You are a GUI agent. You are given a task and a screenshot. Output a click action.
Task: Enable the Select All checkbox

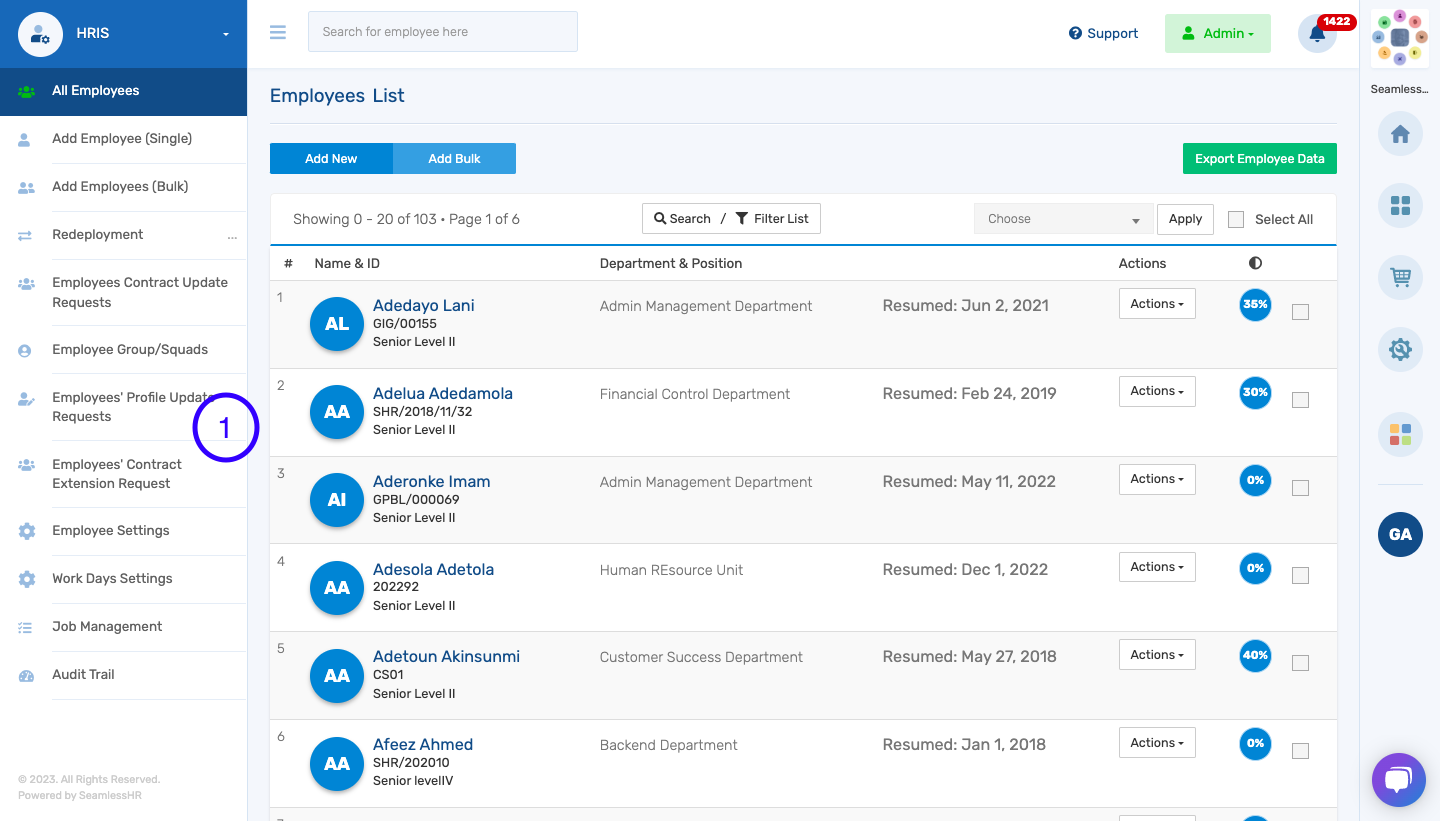point(1236,219)
